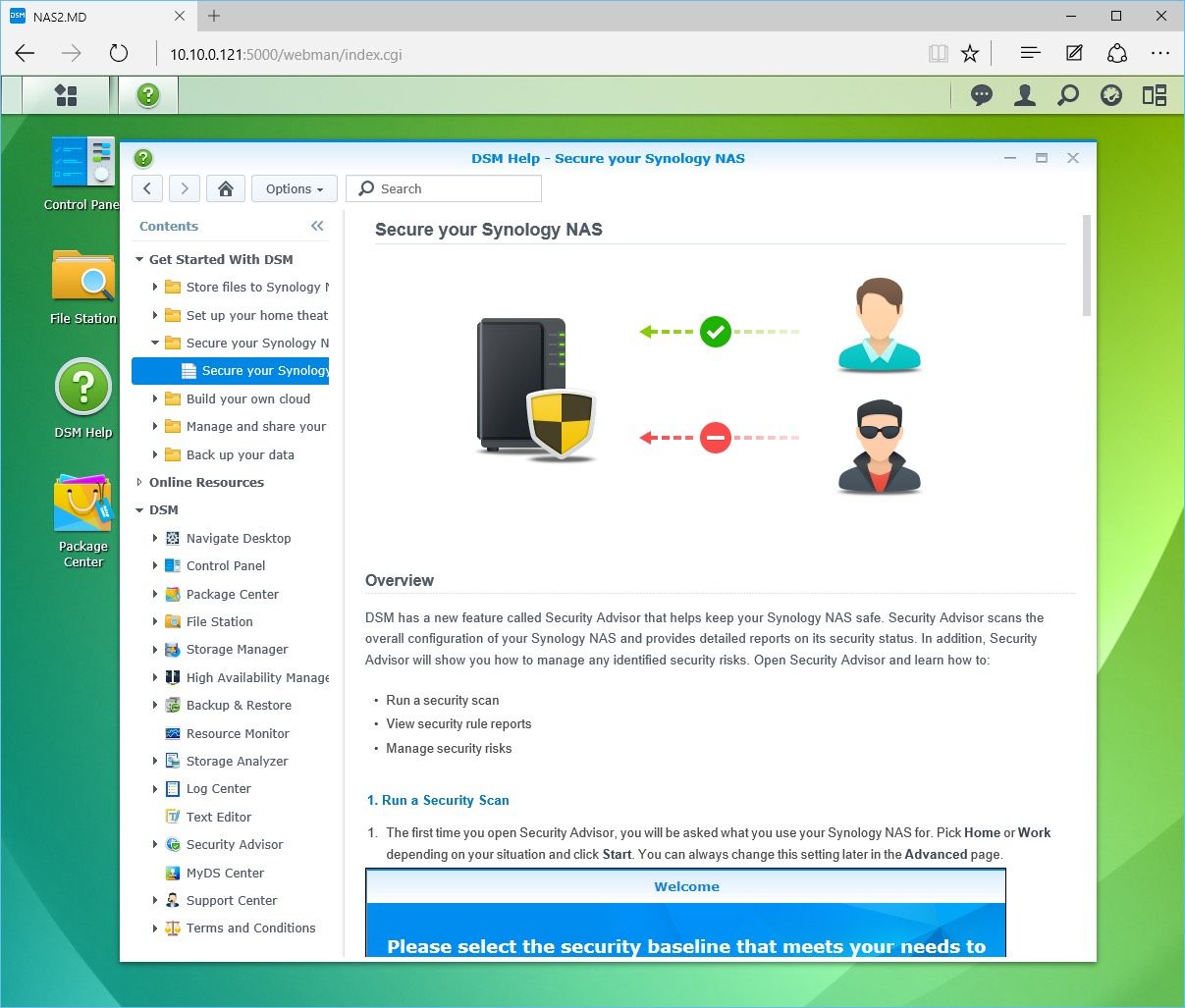Open the File Station desktop icon
Viewport: 1185px width, 1008px height.
83,286
